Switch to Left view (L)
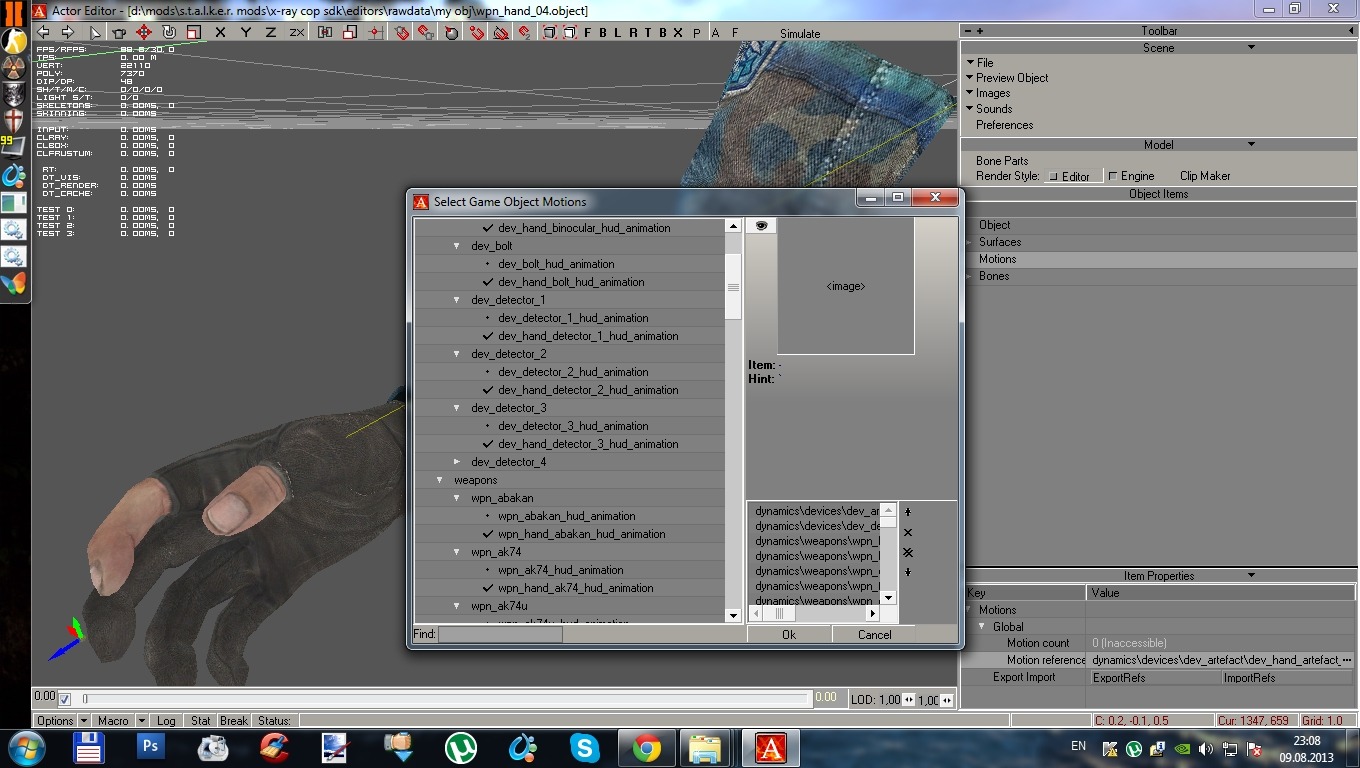 tap(618, 32)
